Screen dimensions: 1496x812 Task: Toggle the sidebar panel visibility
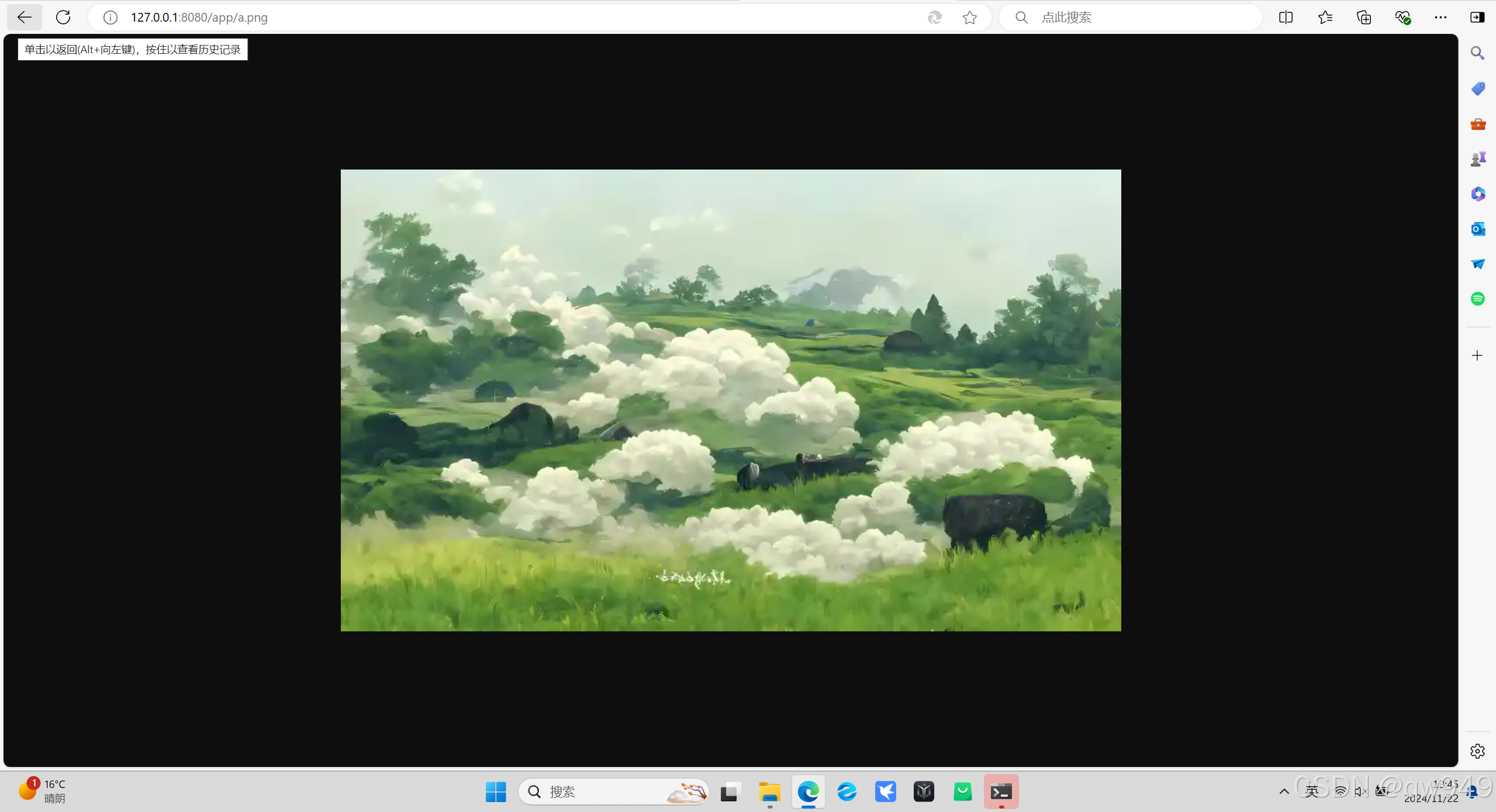click(1477, 18)
